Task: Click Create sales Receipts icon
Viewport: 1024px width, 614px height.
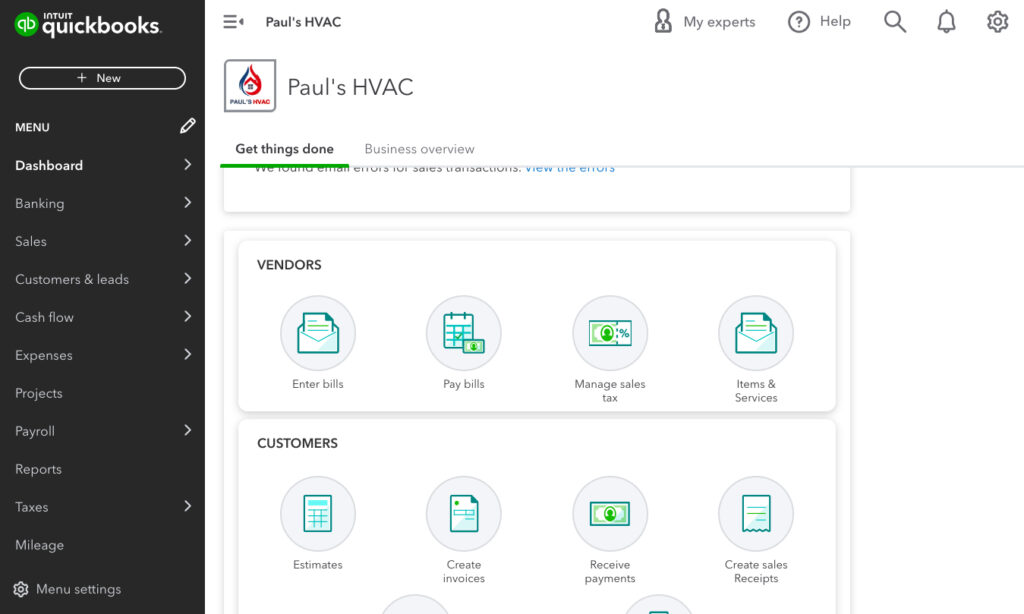Action: point(755,513)
